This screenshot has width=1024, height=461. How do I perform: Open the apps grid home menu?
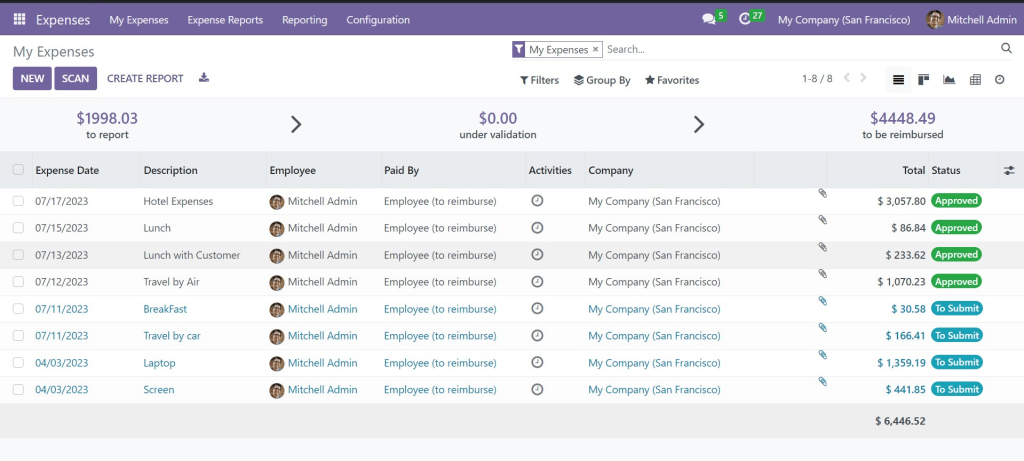pos(19,19)
